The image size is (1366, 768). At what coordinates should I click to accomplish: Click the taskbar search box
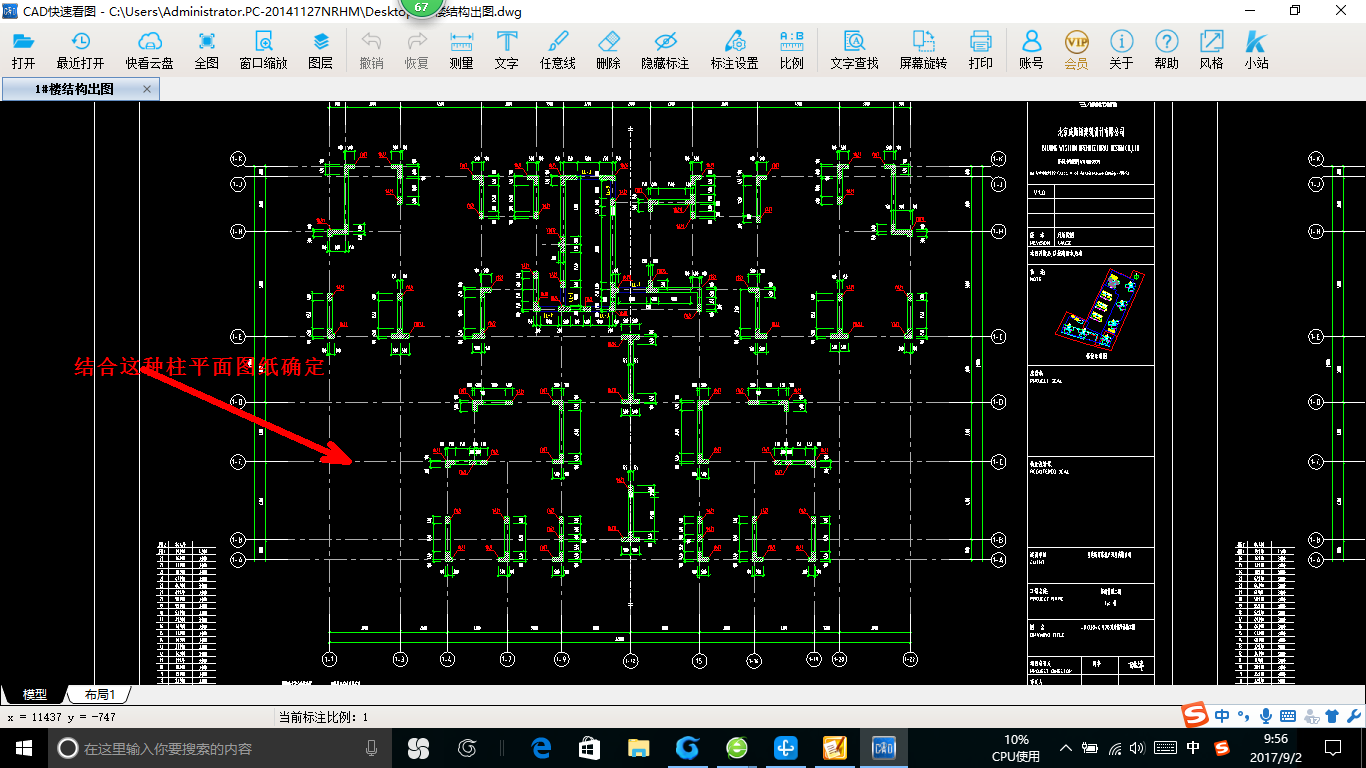[218, 747]
